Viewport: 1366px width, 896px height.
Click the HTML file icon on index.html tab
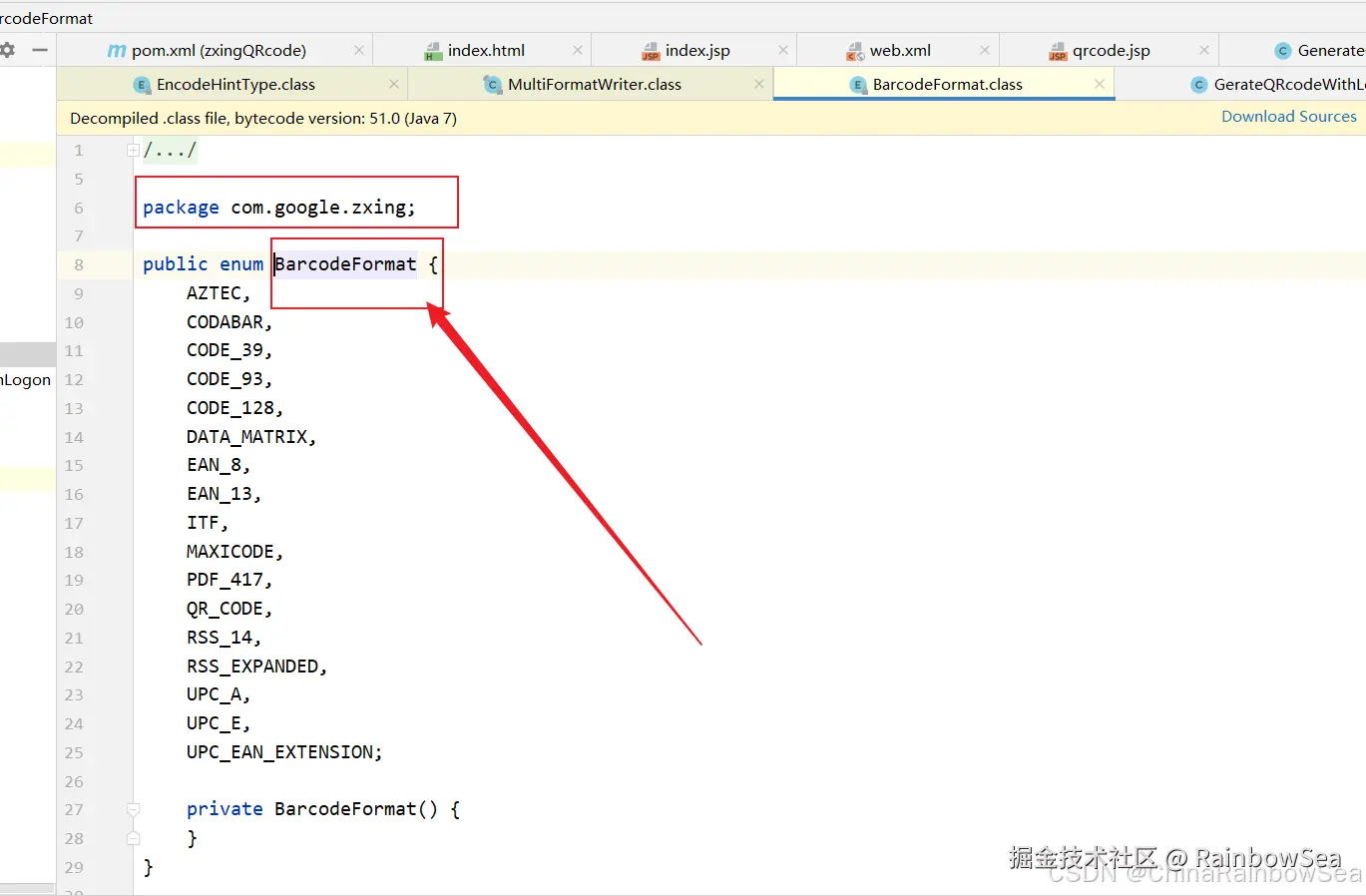point(433,51)
